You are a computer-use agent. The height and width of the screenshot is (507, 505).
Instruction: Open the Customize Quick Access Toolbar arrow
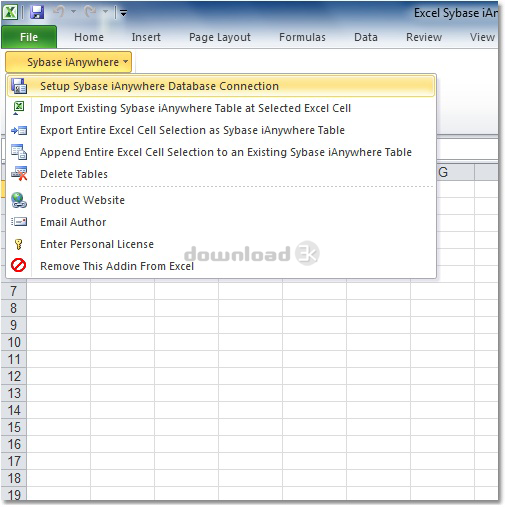123,13
